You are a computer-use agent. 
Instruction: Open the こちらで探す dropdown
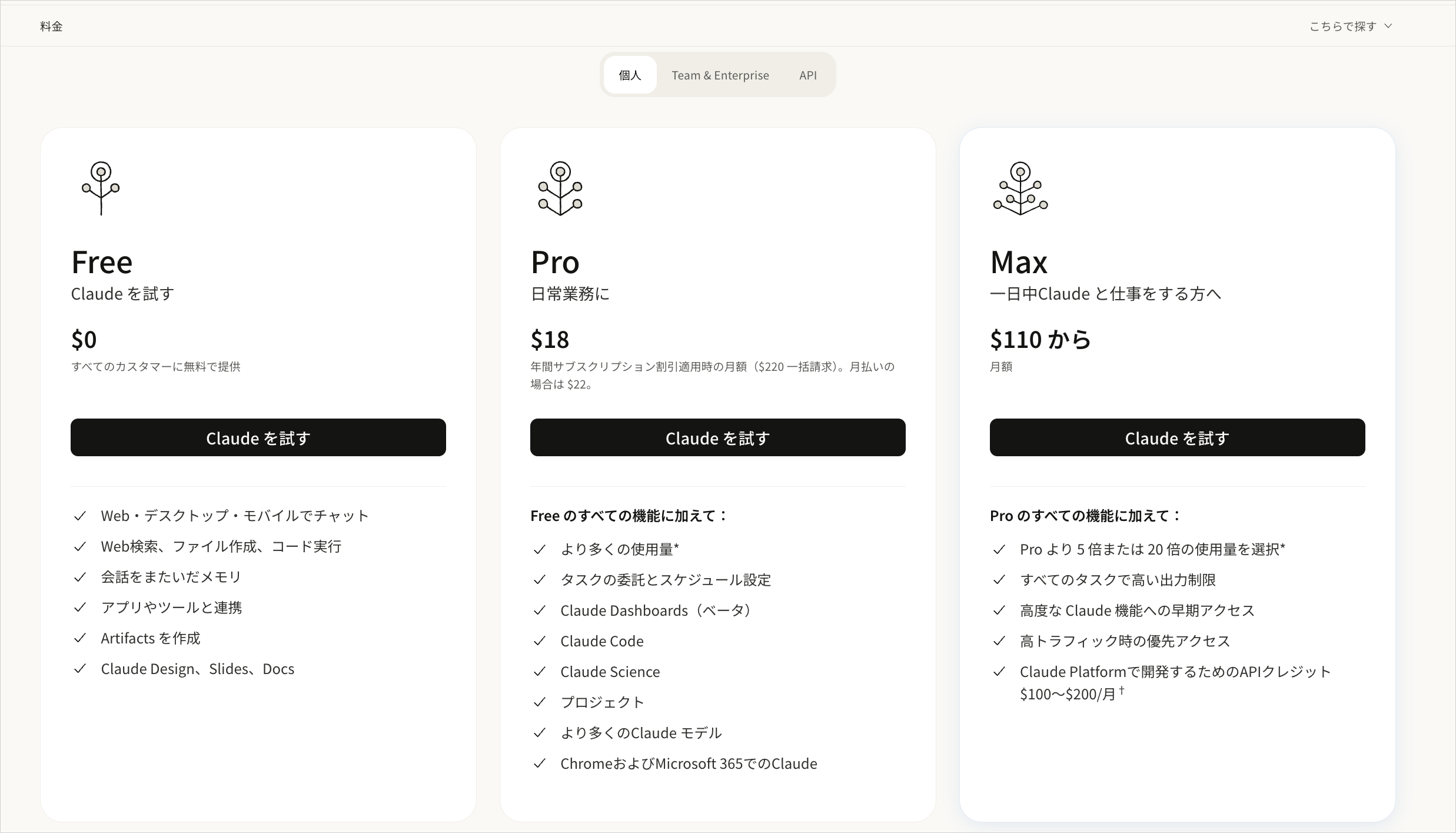[x=1350, y=26]
